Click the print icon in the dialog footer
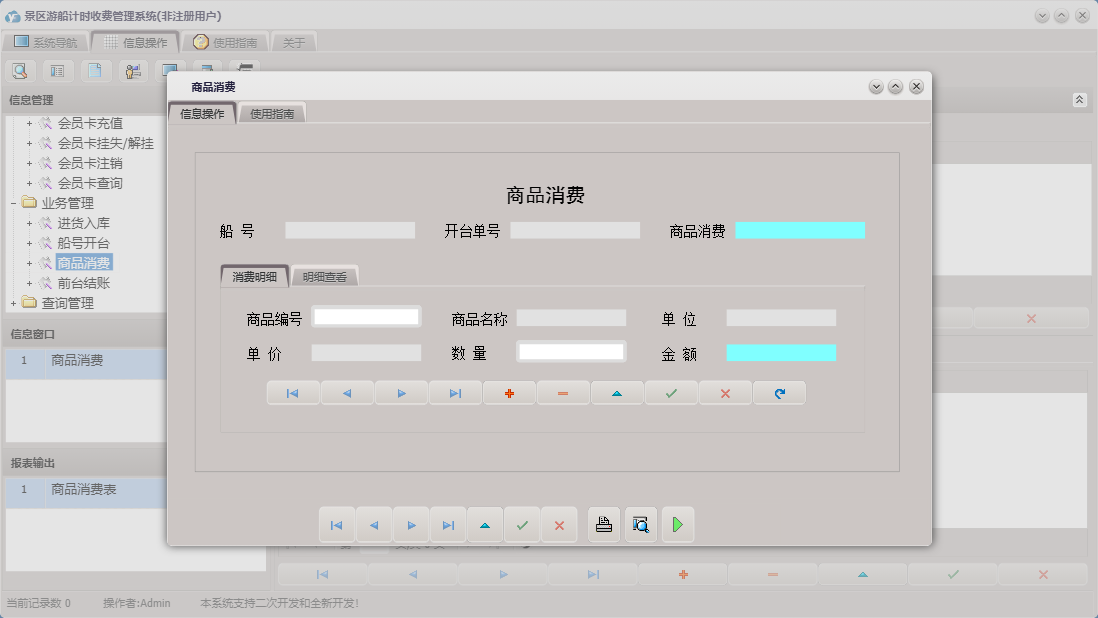This screenshot has width=1098, height=618. tap(603, 524)
